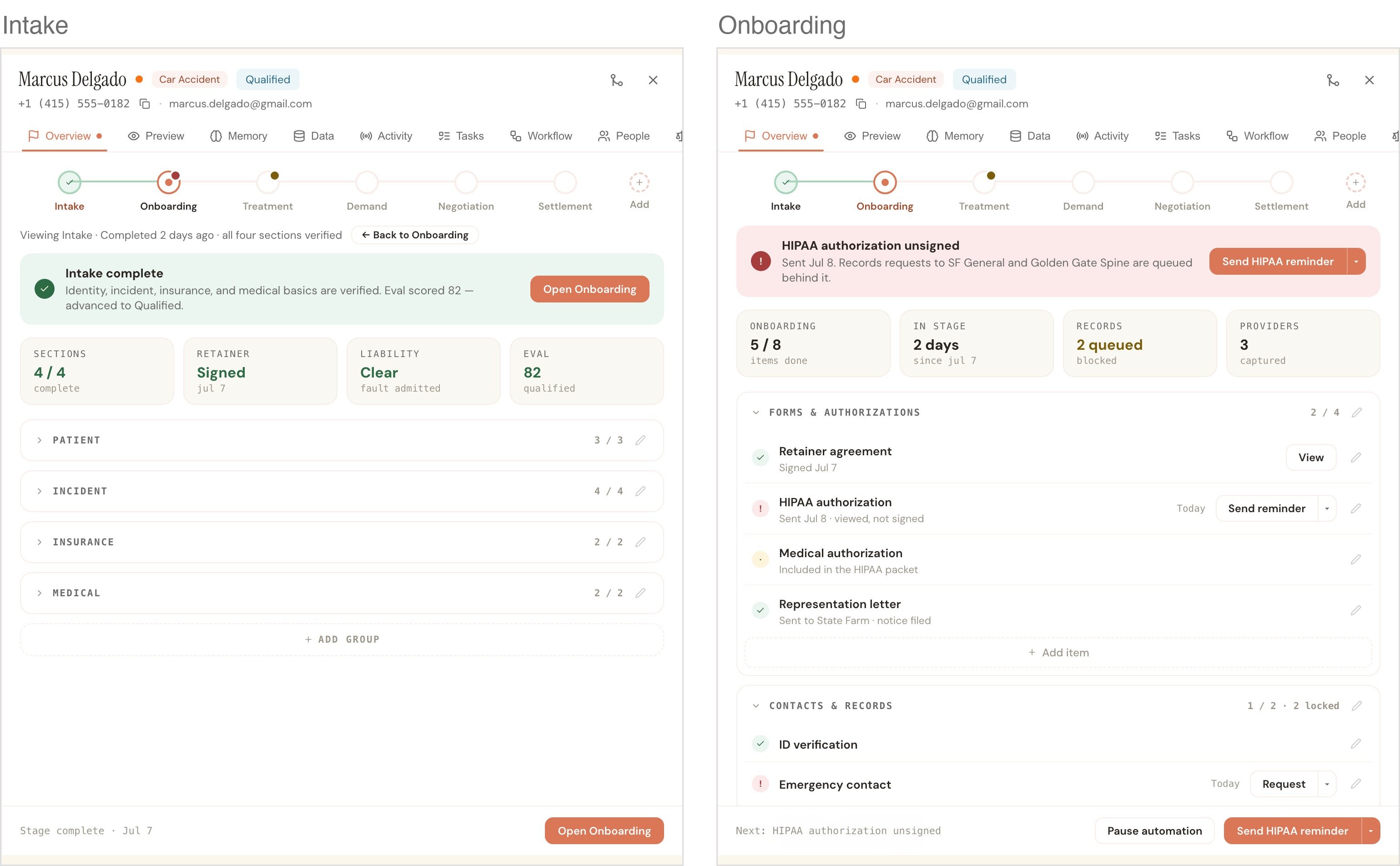This screenshot has height=866, width=1400.
Task: Open Memory tab in Intake panel
Action: pos(239,136)
